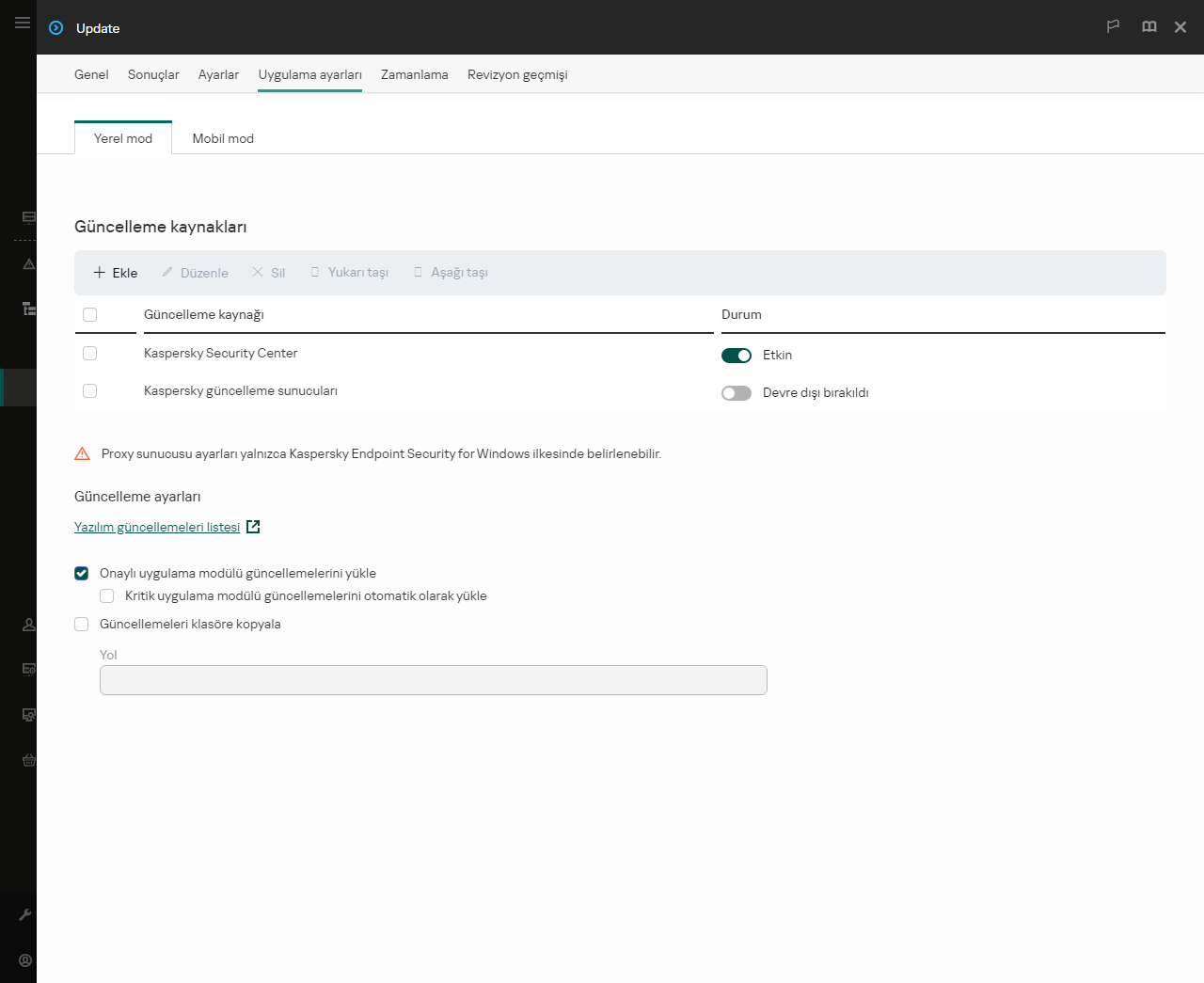Click the hierarchy tree icon in the sidebar
The image size is (1204, 983).
(29, 309)
